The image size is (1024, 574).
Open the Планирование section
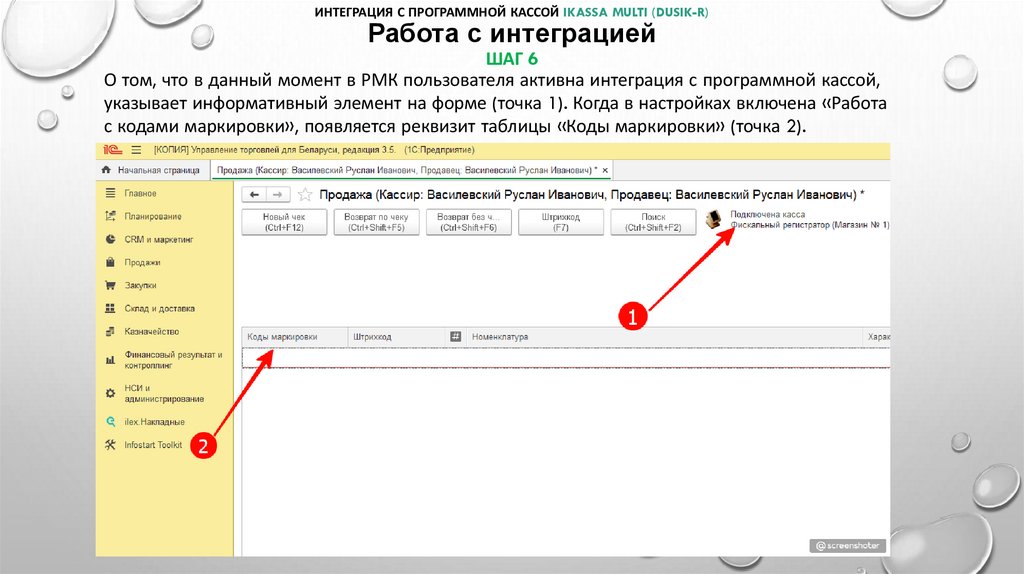point(153,216)
